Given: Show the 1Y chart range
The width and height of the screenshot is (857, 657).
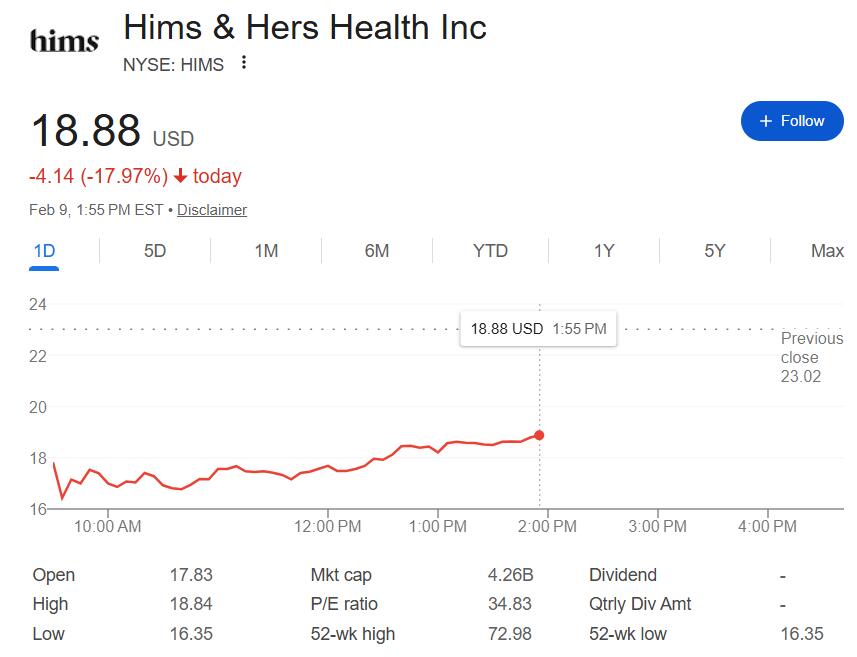Looking at the screenshot, I should click(604, 251).
